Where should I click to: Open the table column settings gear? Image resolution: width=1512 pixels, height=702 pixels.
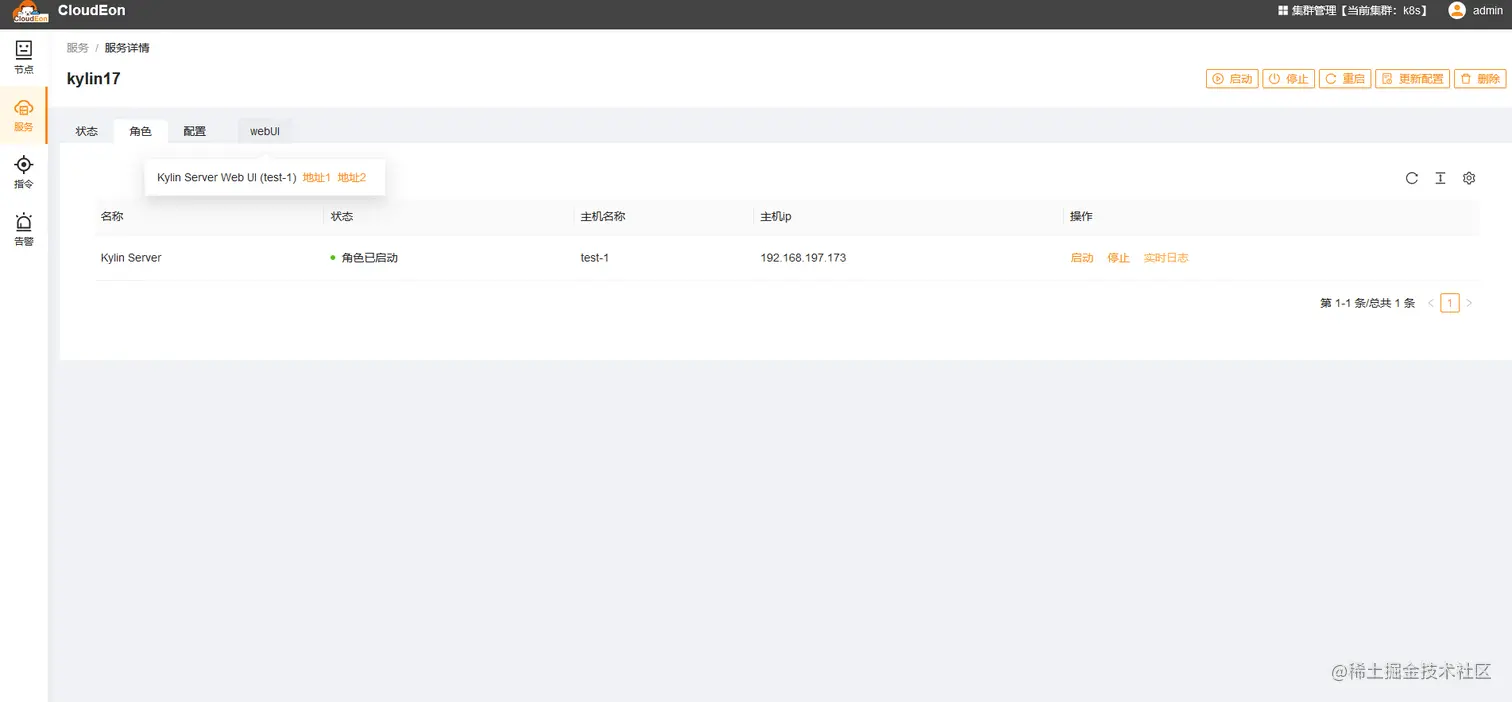pos(1469,178)
